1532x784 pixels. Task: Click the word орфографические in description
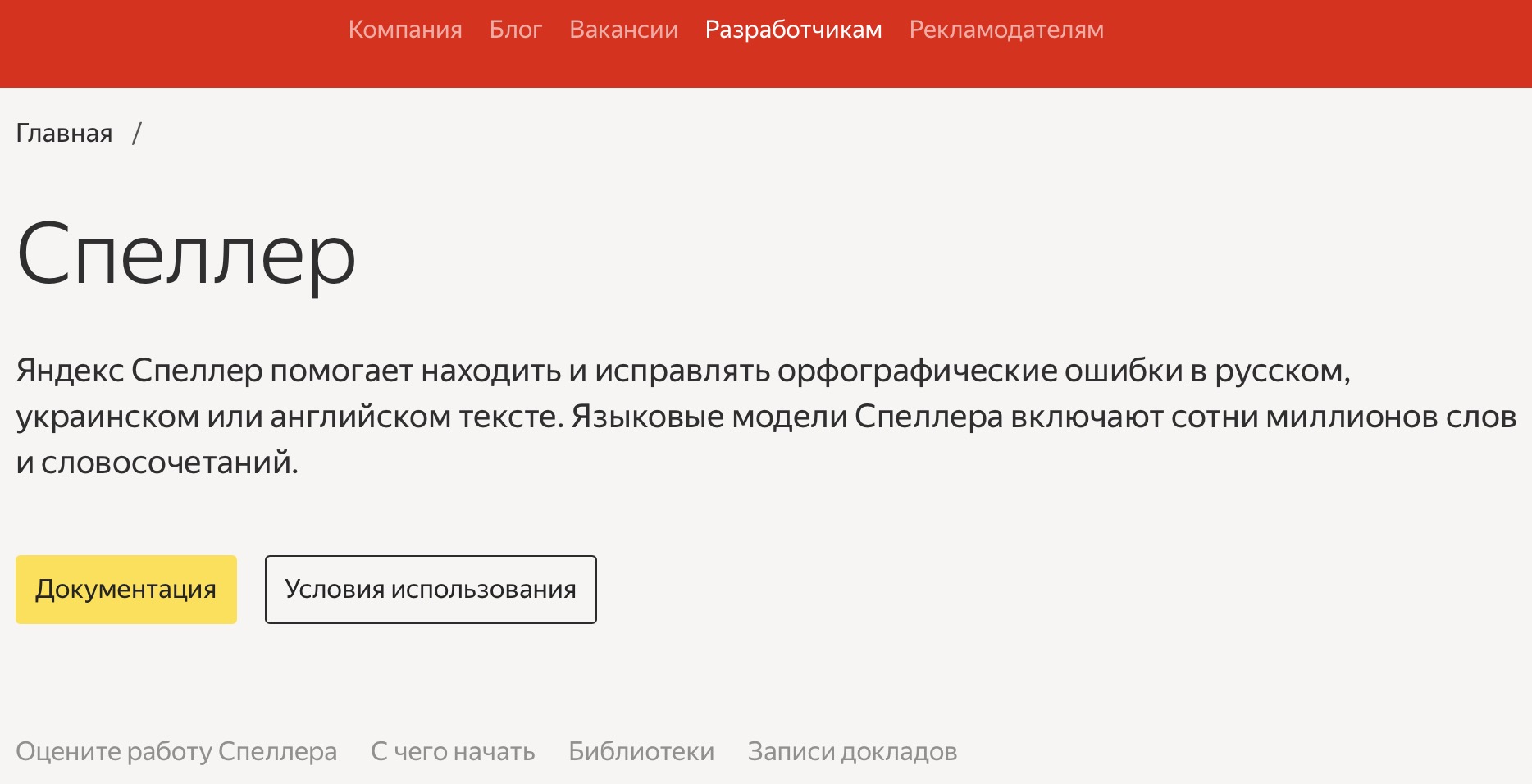click(x=916, y=371)
